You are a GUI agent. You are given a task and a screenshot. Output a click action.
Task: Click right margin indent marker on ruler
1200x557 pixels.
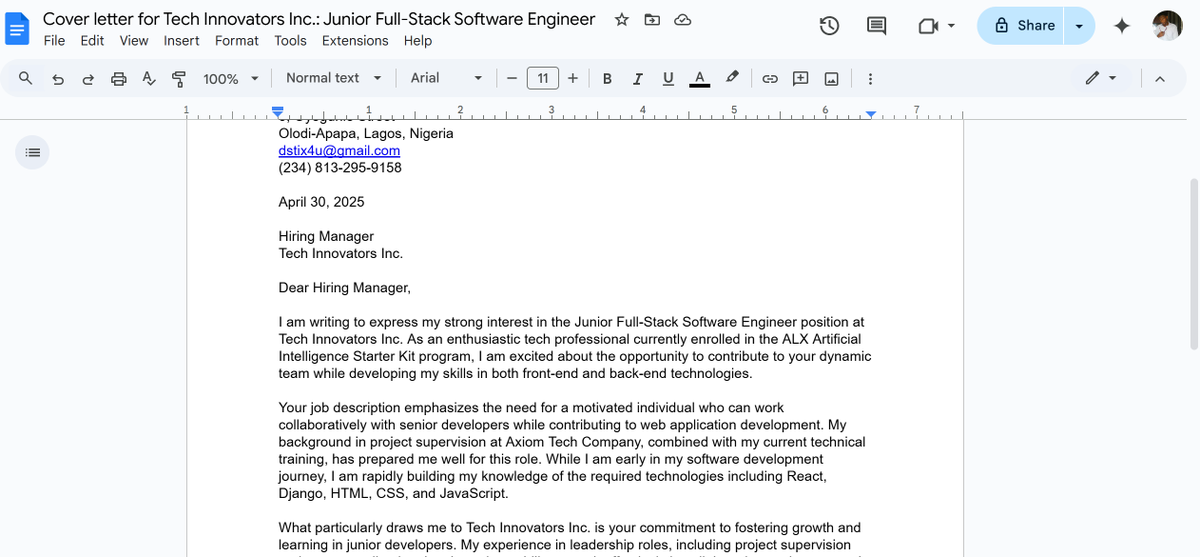[x=870, y=116]
